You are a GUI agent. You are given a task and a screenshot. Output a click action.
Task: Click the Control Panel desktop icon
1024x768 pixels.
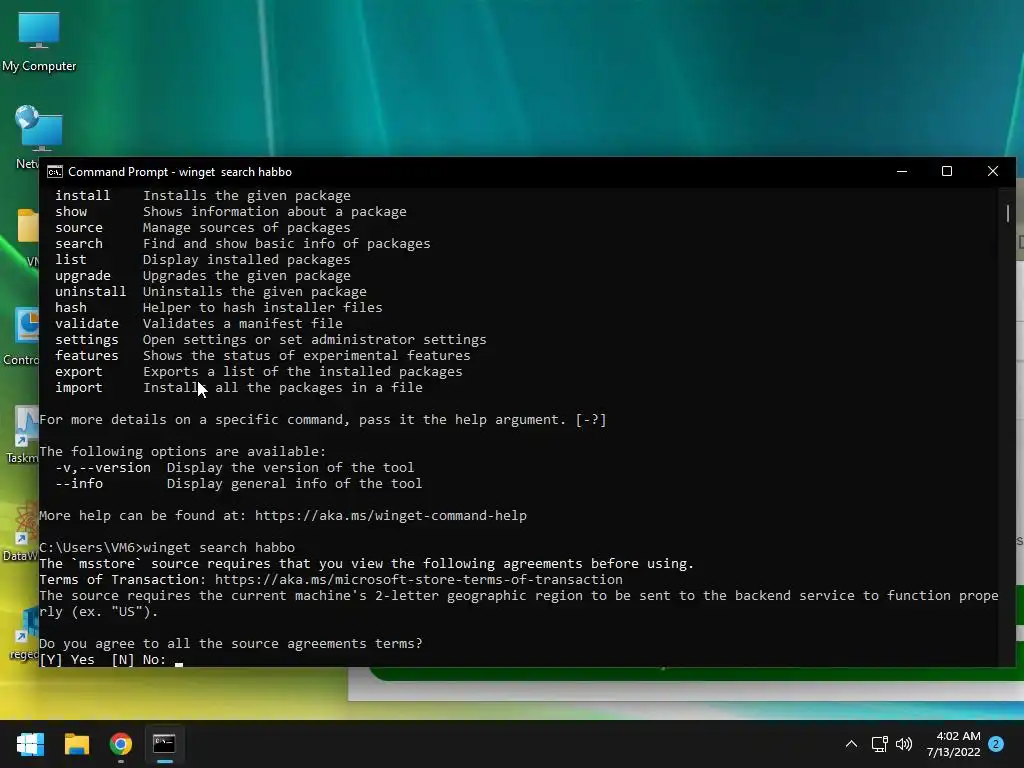pyautogui.click(x=22, y=335)
